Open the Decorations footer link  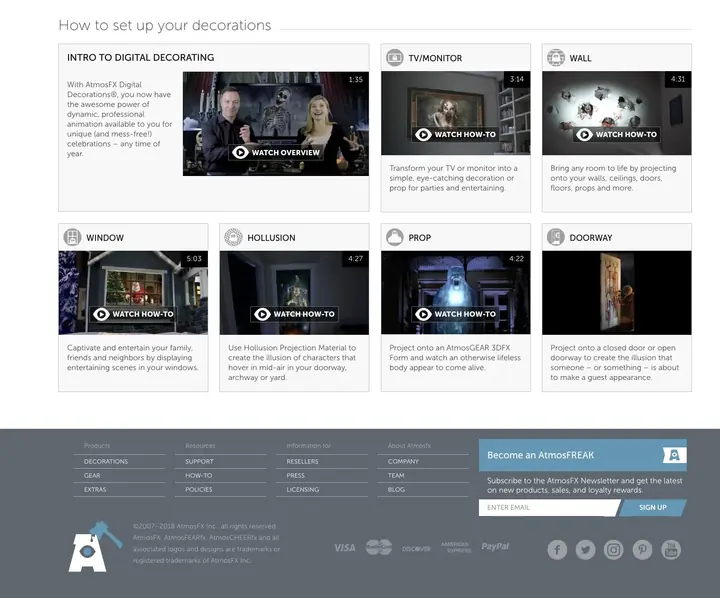106,462
